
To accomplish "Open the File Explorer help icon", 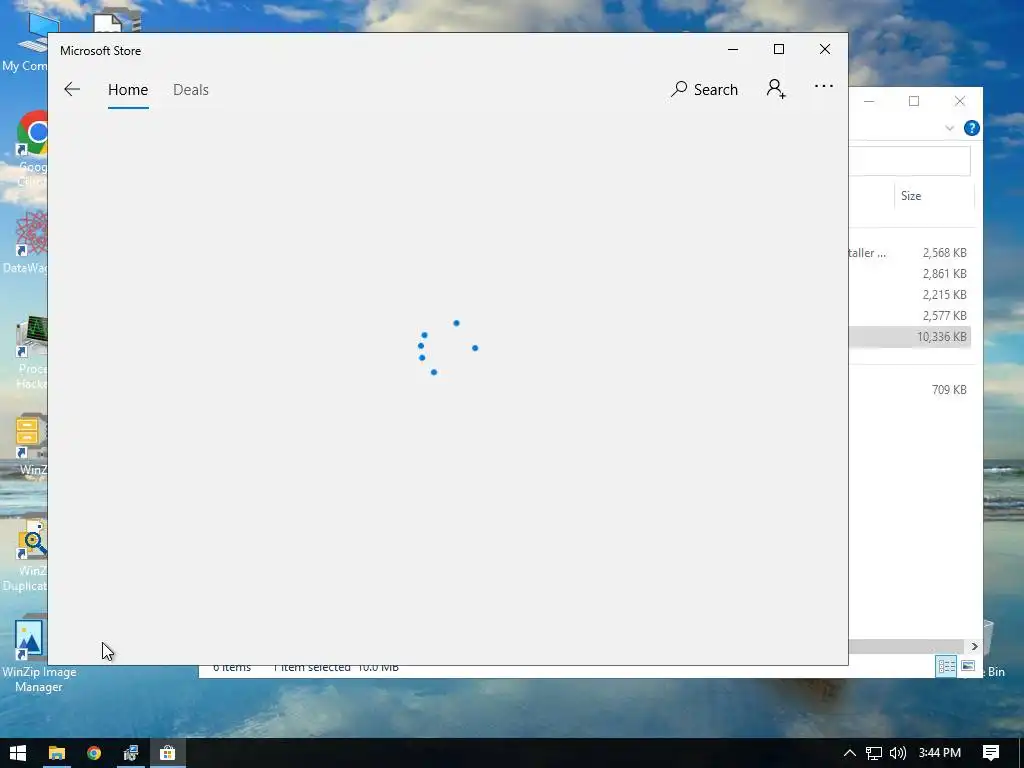I will (x=971, y=128).
